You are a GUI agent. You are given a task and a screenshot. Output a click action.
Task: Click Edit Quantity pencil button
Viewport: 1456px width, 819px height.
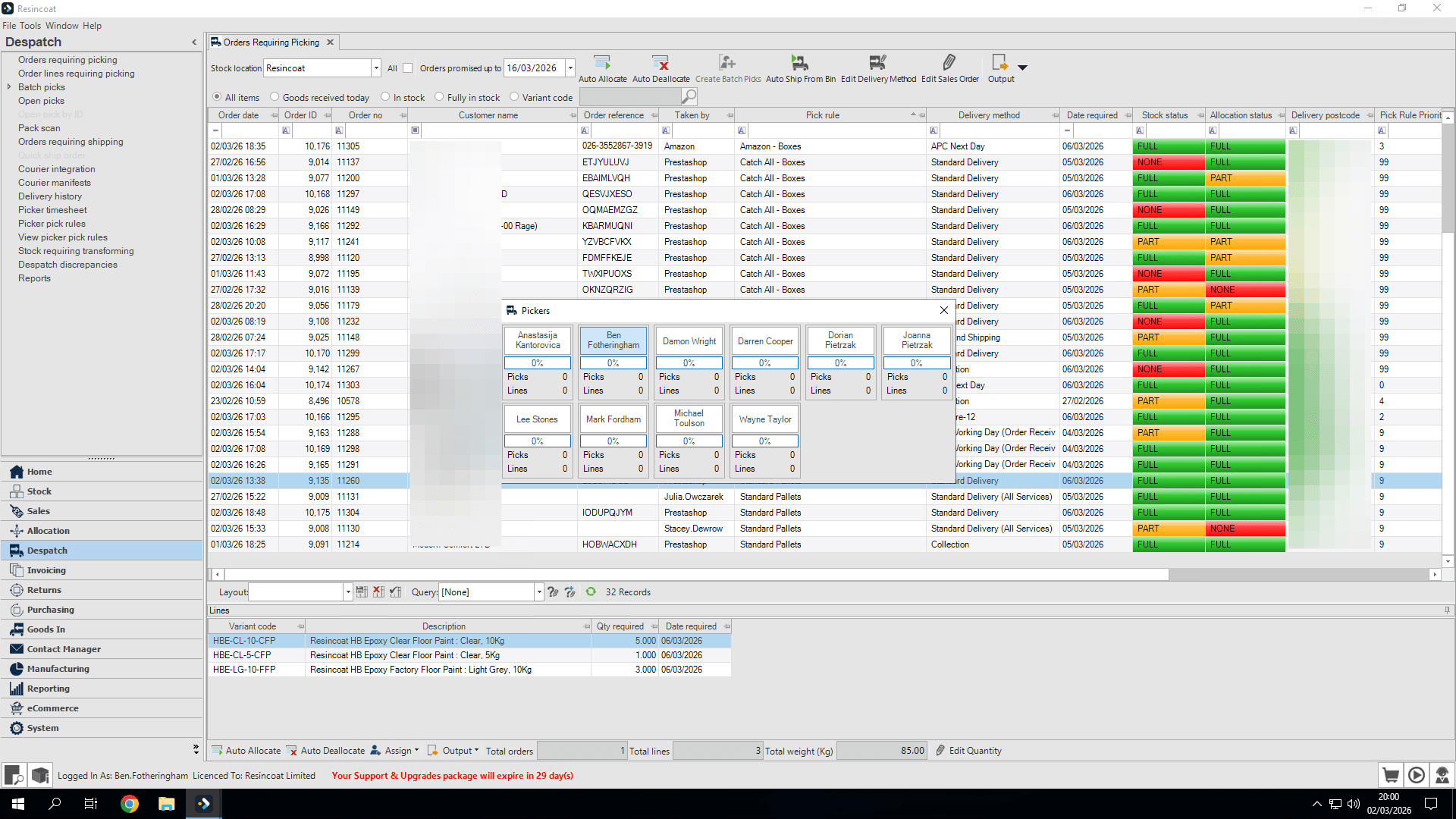968,751
